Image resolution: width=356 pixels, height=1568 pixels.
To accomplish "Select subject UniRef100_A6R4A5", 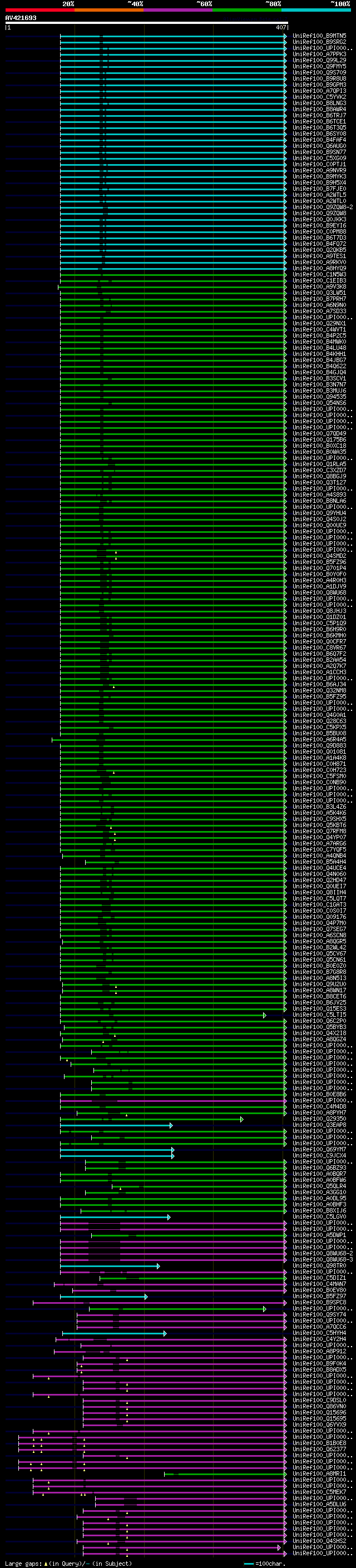I will [319, 740].
